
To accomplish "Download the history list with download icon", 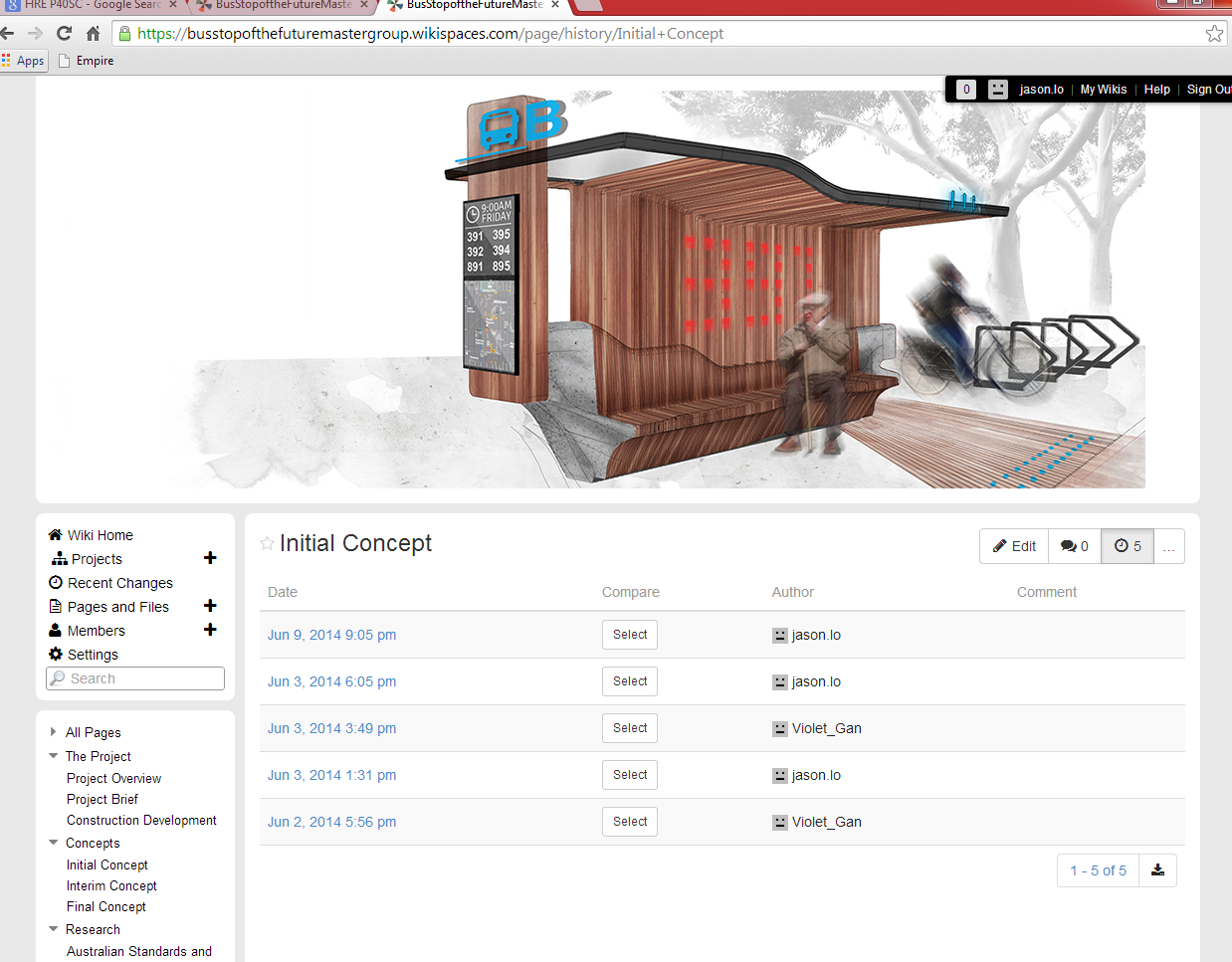I will click(x=1157, y=870).
